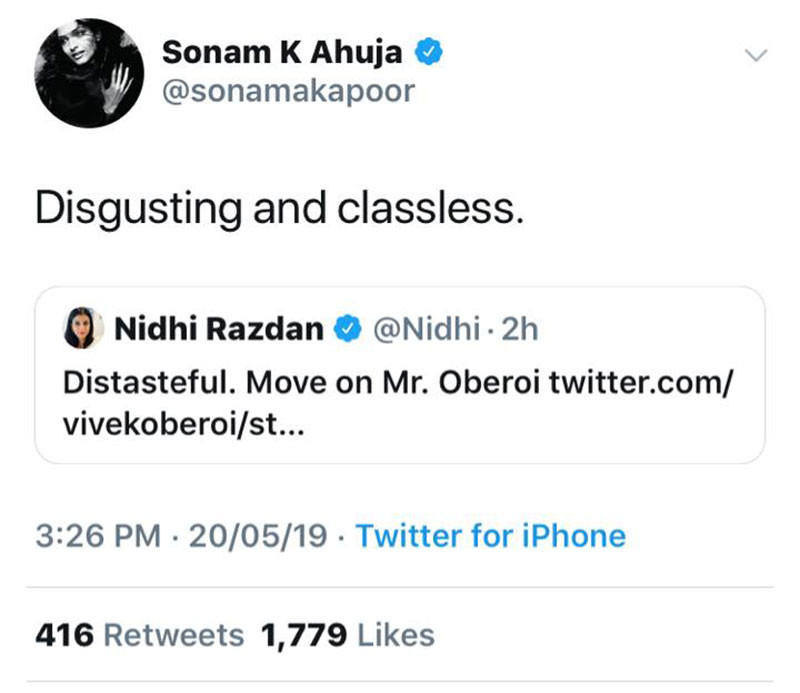Open the @sonamakapoor handle
Image resolution: width=800 pixels, height=693 pixels.
(x=288, y=92)
